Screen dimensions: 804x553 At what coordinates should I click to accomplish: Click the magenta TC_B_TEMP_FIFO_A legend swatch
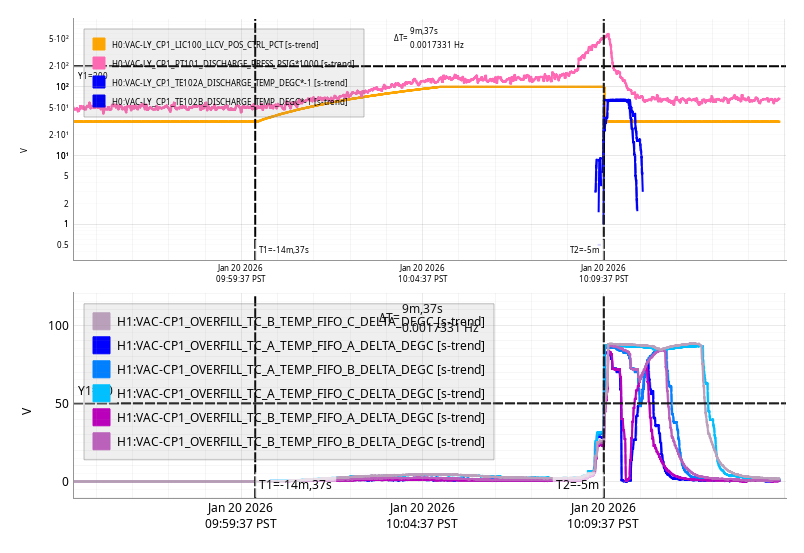(x=101, y=417)
